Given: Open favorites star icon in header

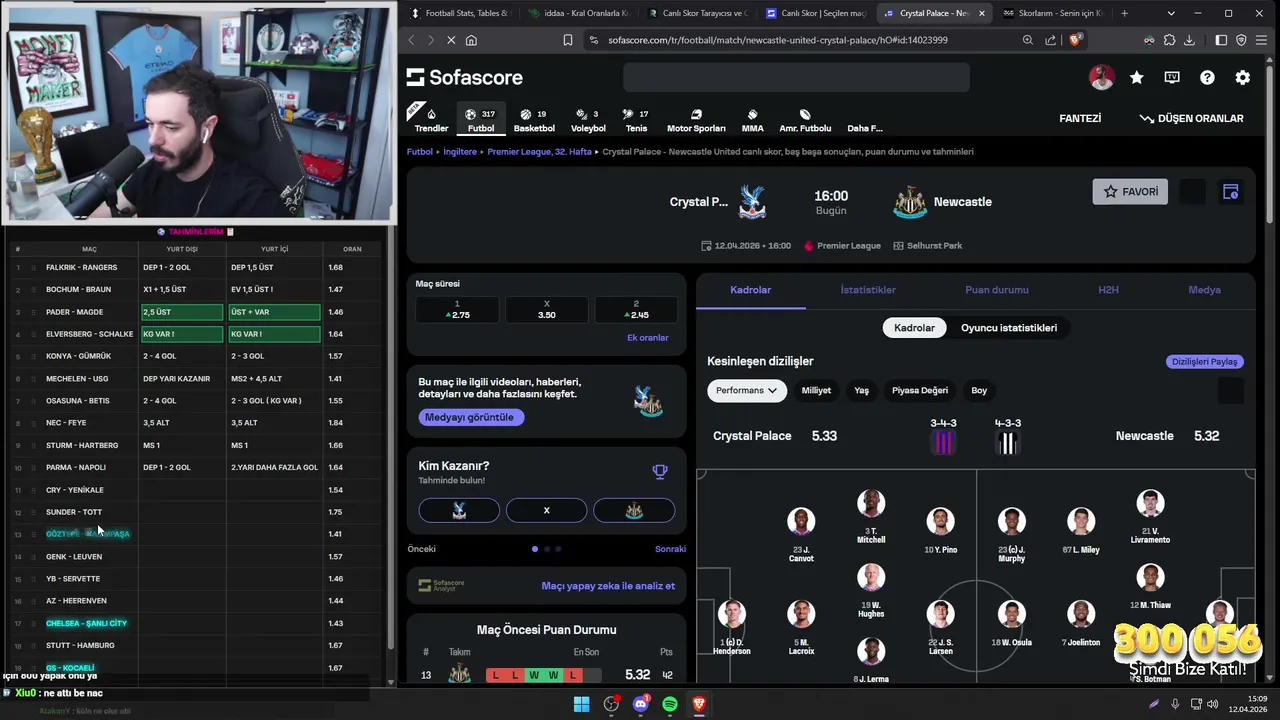Looking at the screenshot, I should (x=1136, y=77).
